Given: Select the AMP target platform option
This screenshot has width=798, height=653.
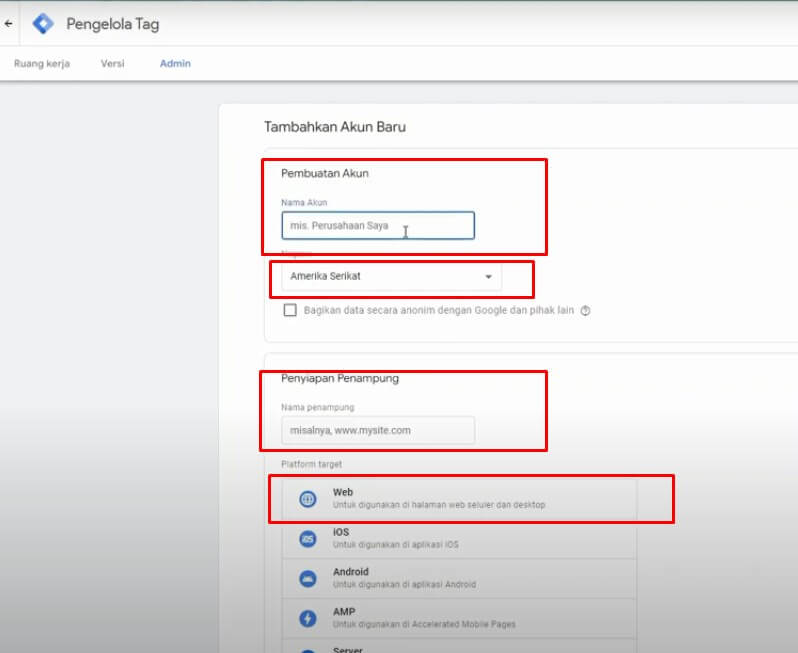Looking at the screenshot, I should click(459, 618).
